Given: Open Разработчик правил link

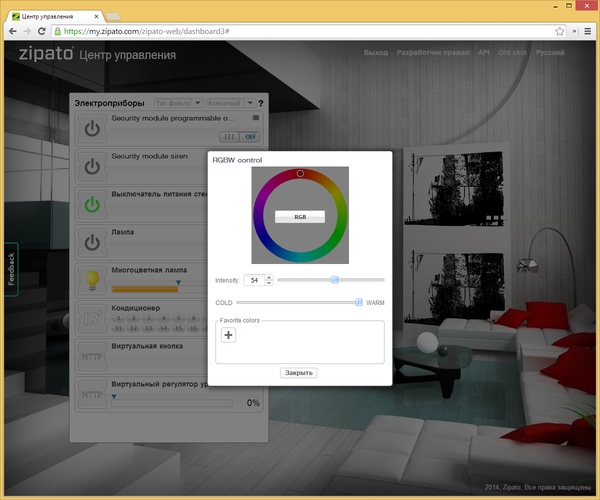Looking at the screenshot, I should click(433, 52).
